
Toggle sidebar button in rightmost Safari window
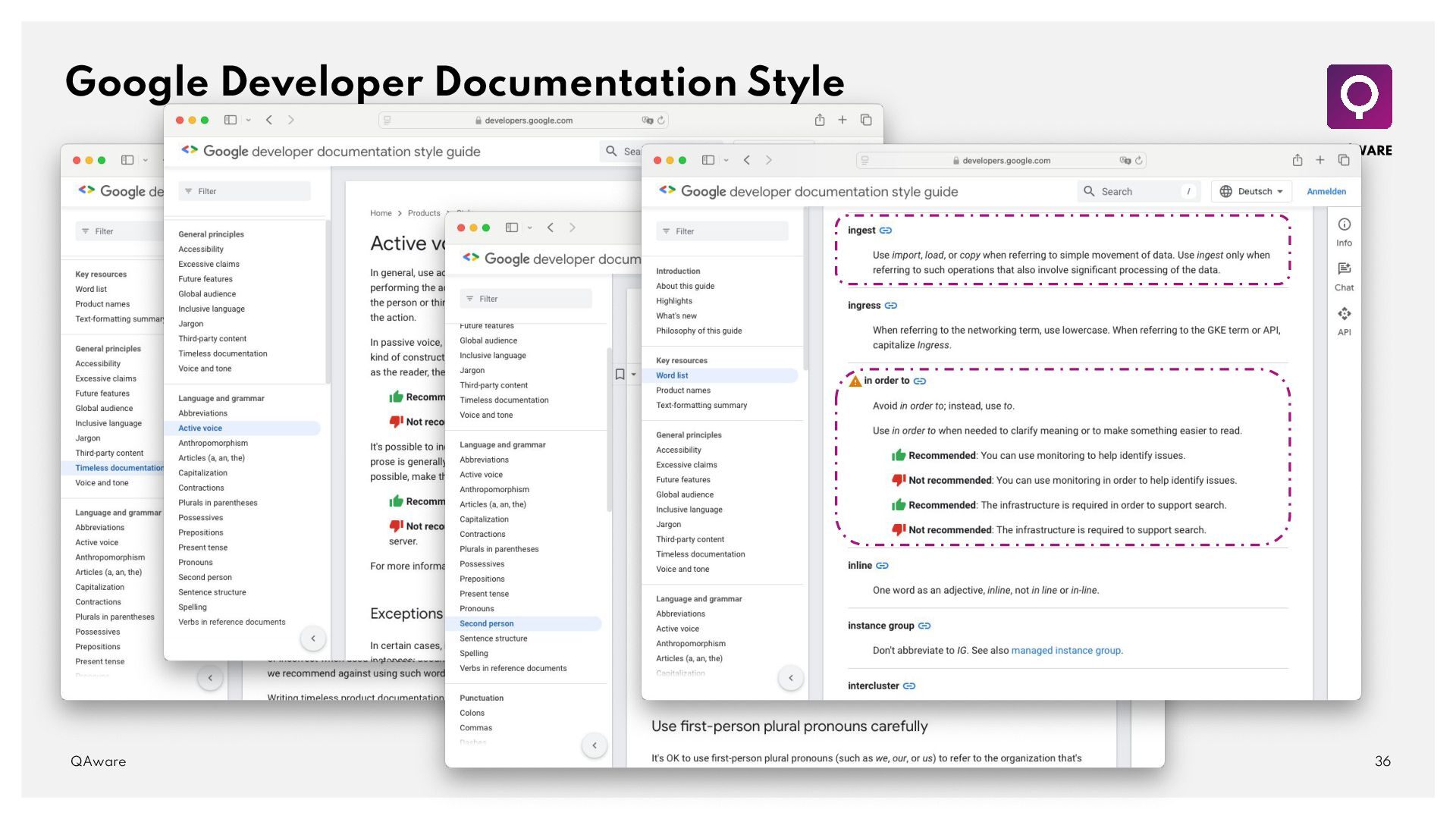click(708, 160)
